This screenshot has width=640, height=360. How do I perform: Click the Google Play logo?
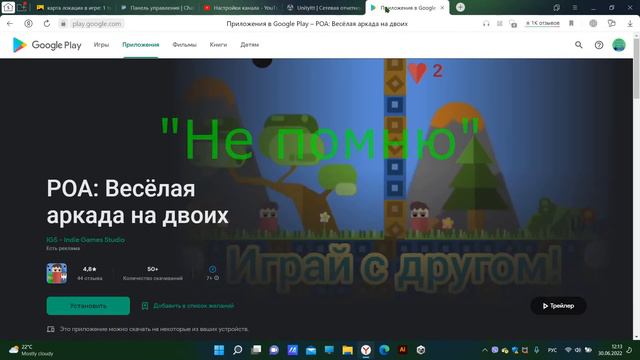(47, 45)
